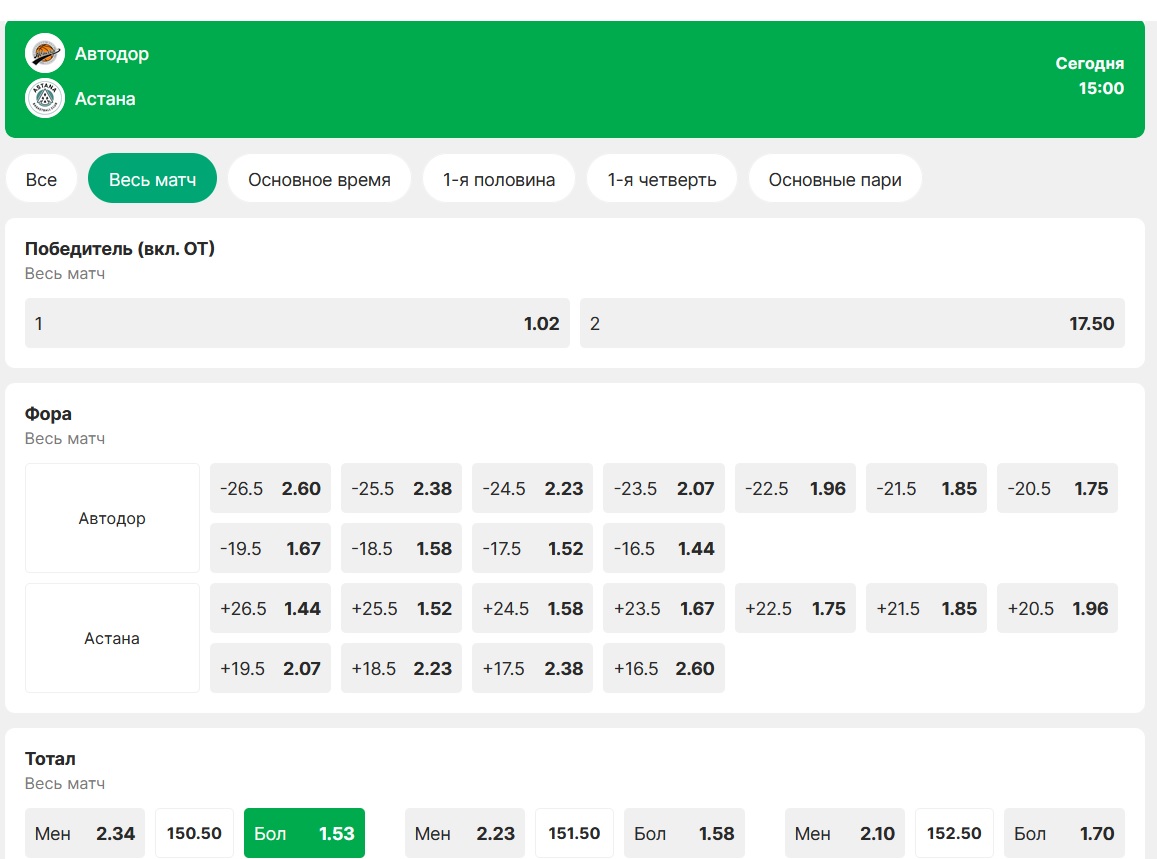
Task: Pick Астана handicap +21.5 at 1.85
Action: (926, 608)
